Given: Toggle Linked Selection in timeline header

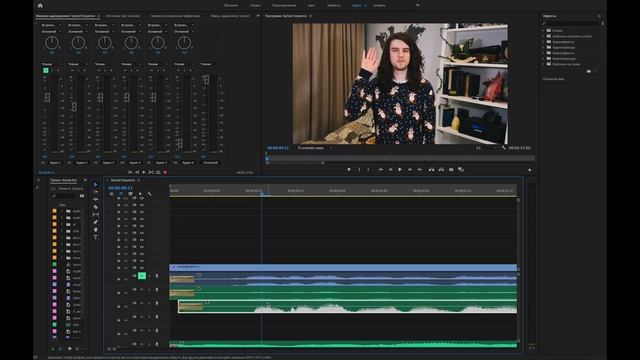Looking at the screenshot, I should [x=130, y=194].
